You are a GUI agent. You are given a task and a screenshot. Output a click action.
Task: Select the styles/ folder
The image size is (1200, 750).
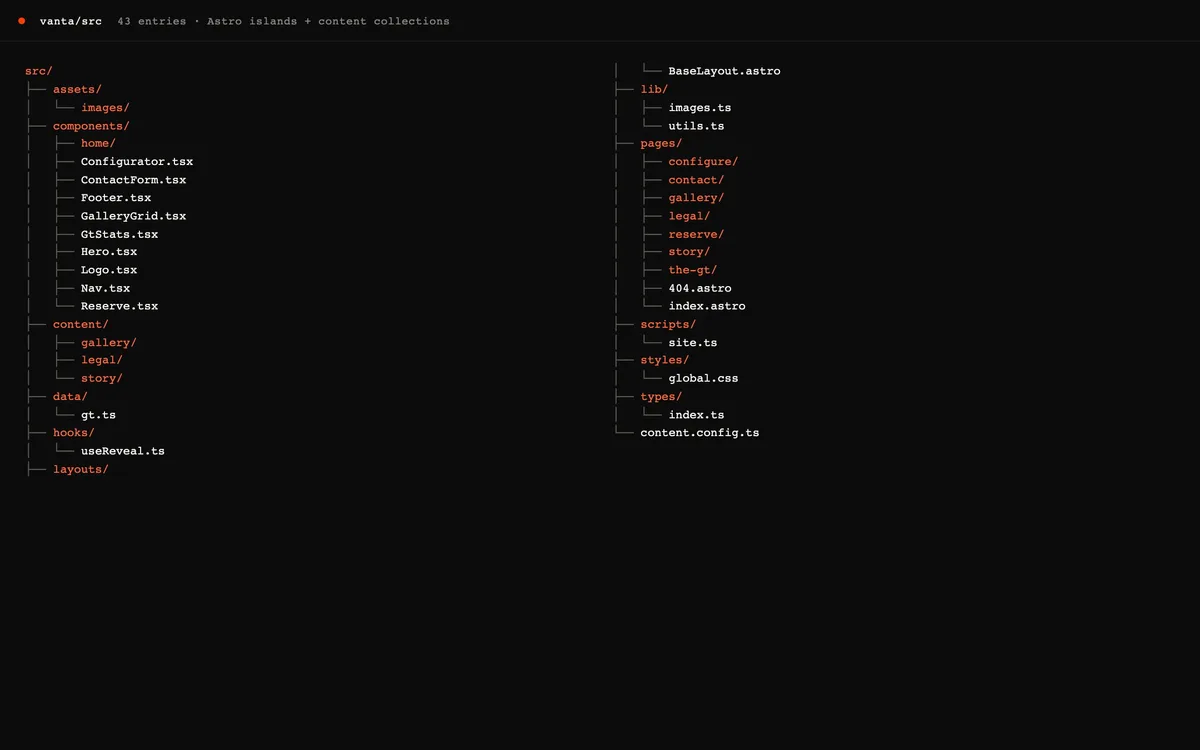665,360
